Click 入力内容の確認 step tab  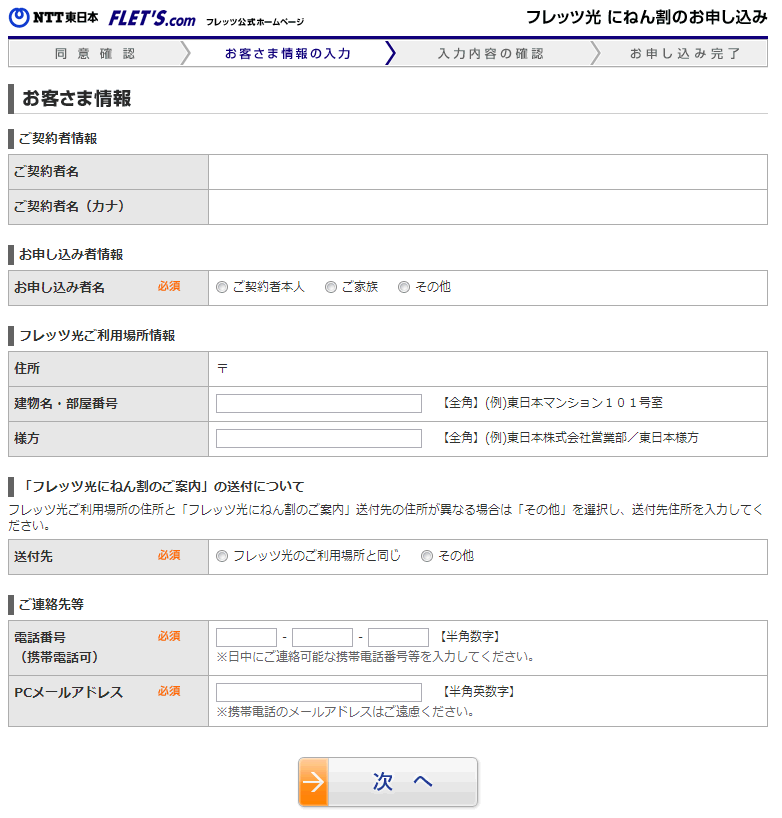490,53
